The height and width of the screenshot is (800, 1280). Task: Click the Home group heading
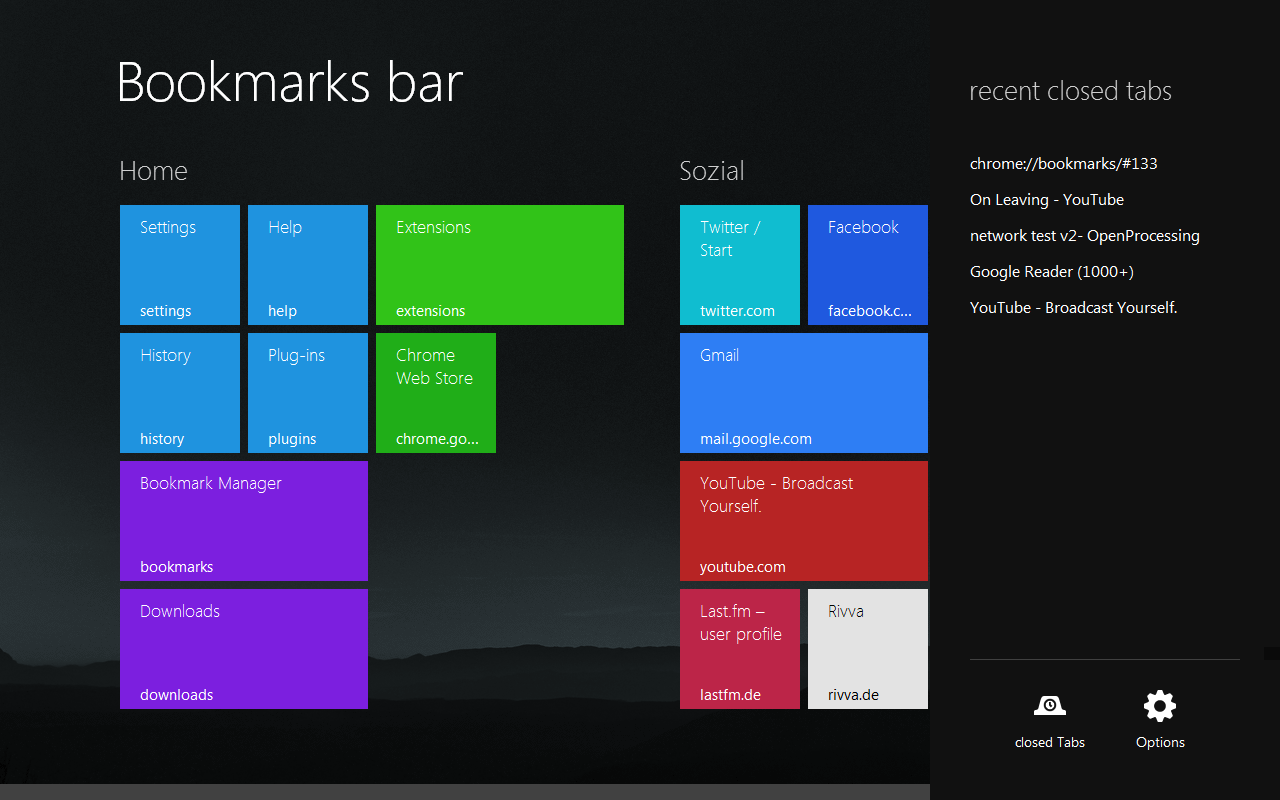pyautogui.click(x=153, y=171)
